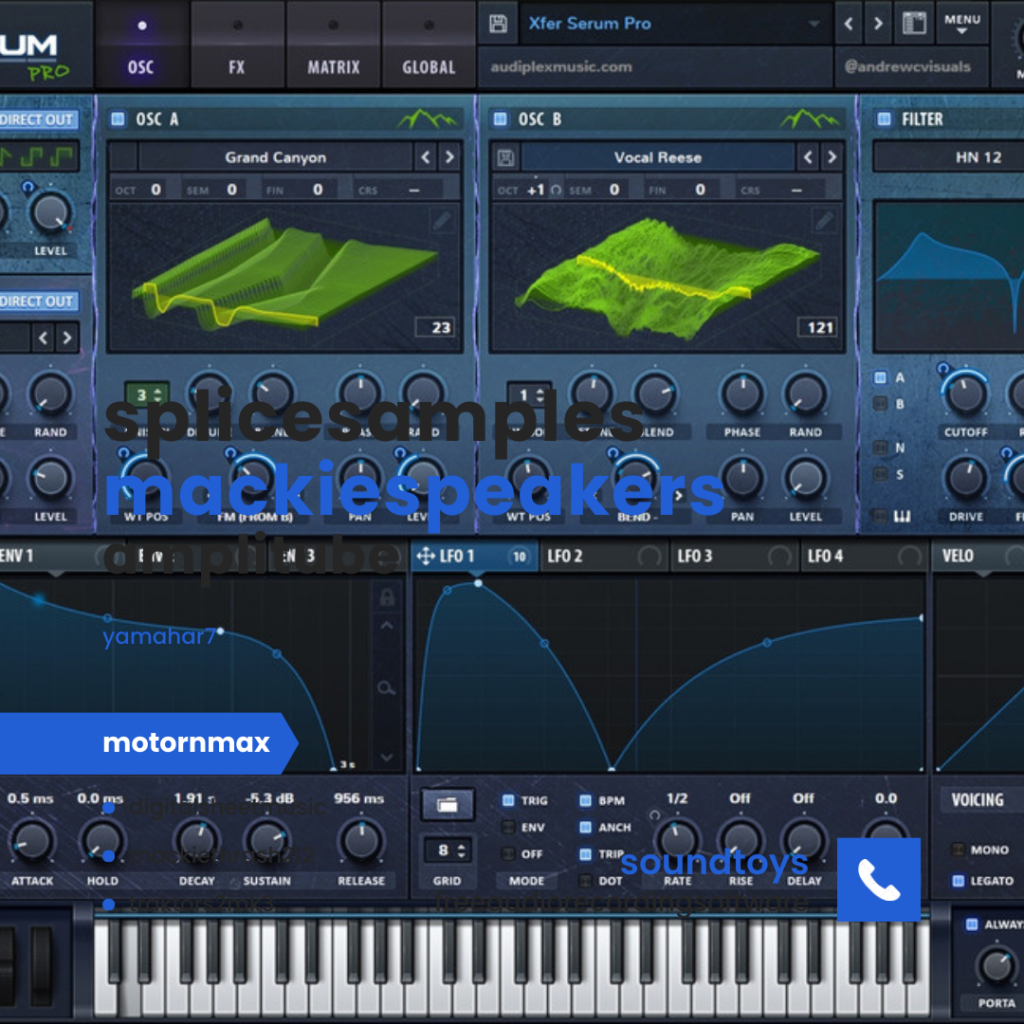Image resolution: width=1024 pixels, height=1024 pixels.
Task: Switch to the MATRIX tab
Action: [333, 44]
